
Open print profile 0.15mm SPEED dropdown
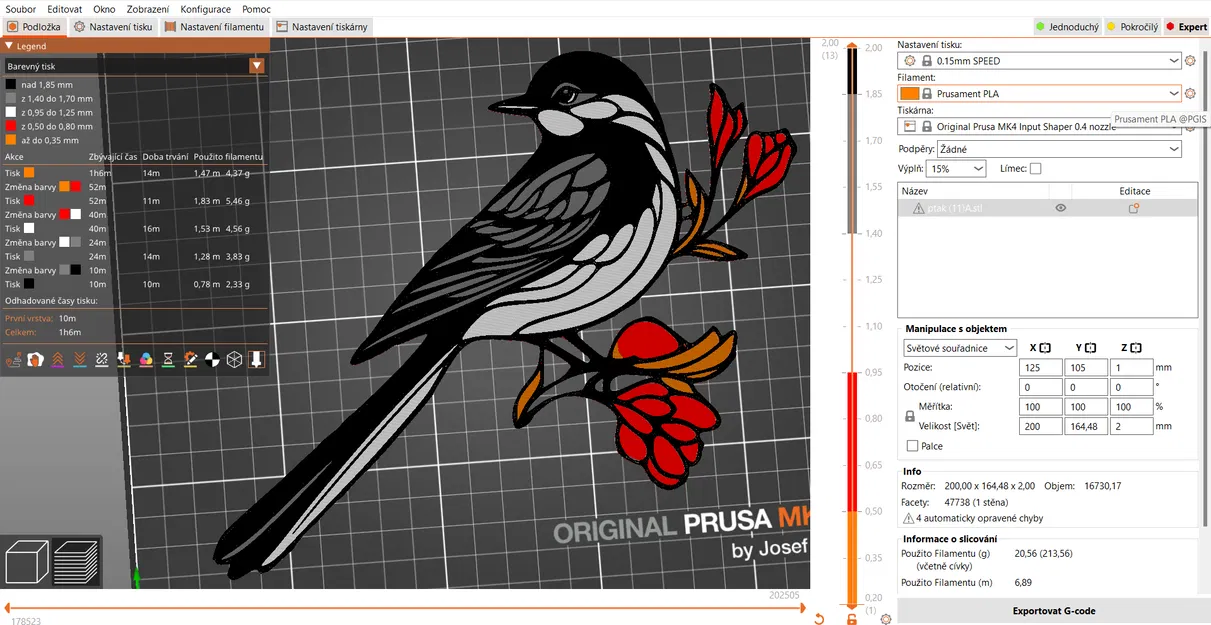click(1040, 61)
